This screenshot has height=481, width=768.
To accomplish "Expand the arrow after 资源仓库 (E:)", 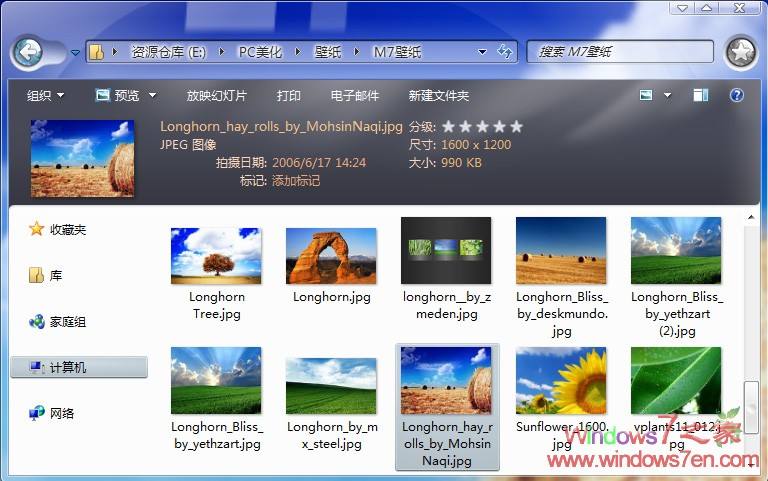I will [x=222, y=51].
